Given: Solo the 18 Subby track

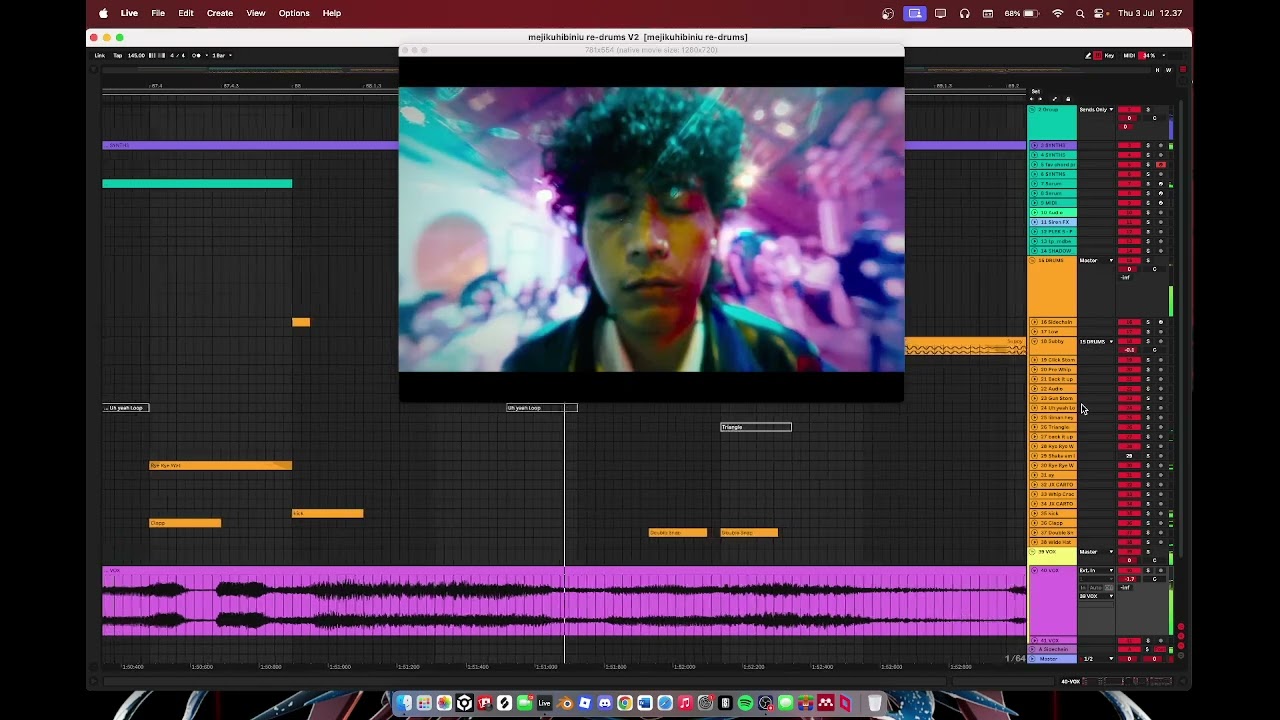Looking at the screenshot, I should click(1148, 341).
